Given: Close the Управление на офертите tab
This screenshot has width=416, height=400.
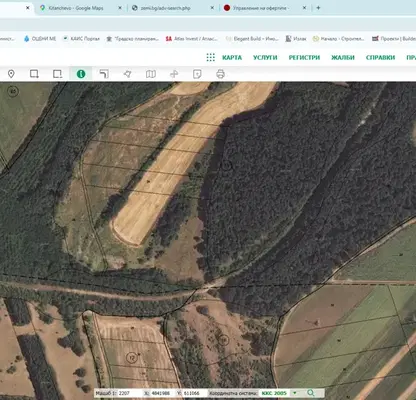Looking at the screenshot, I should tap(304, 8).
